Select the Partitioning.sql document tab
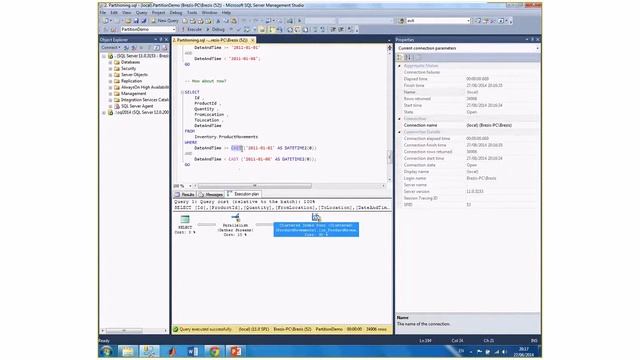Screen dimensions: 640x360 tap(212, 40)
